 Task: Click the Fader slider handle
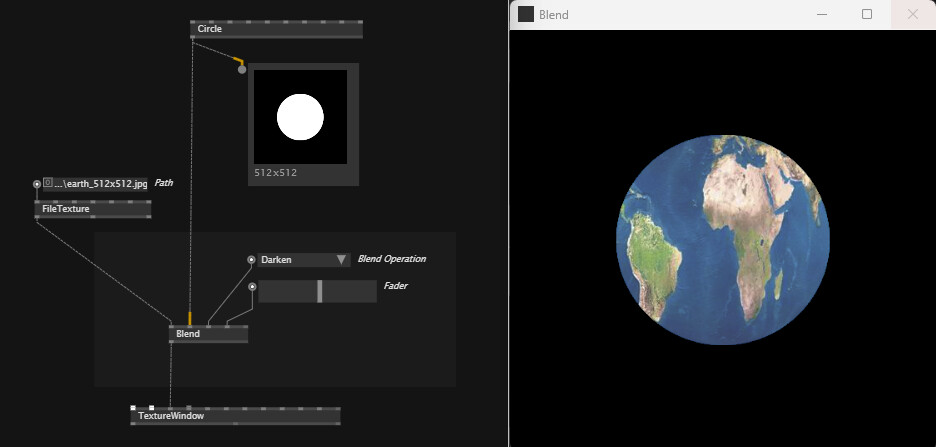pyautogui.click(x=320, y=291)
